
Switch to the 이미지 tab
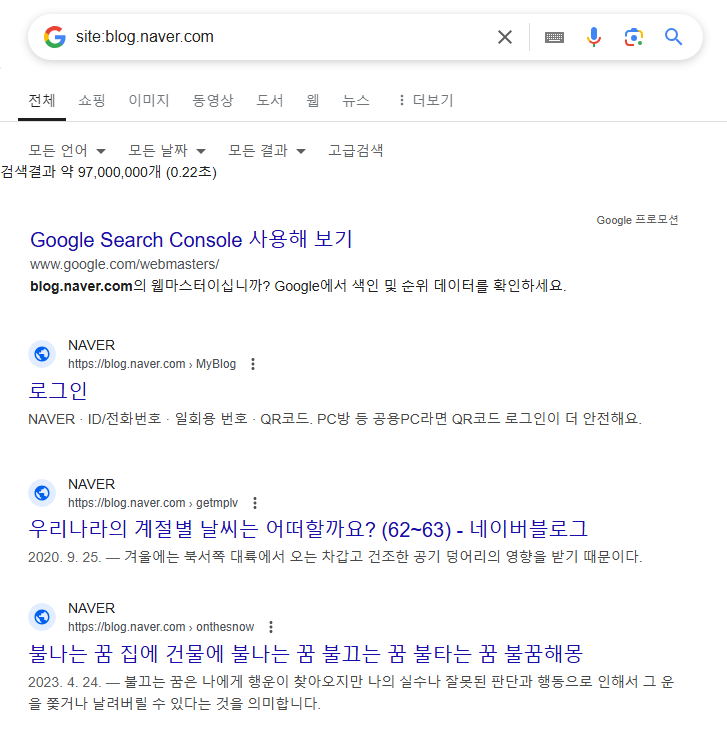pyautogui.click(x=149, y=100)
